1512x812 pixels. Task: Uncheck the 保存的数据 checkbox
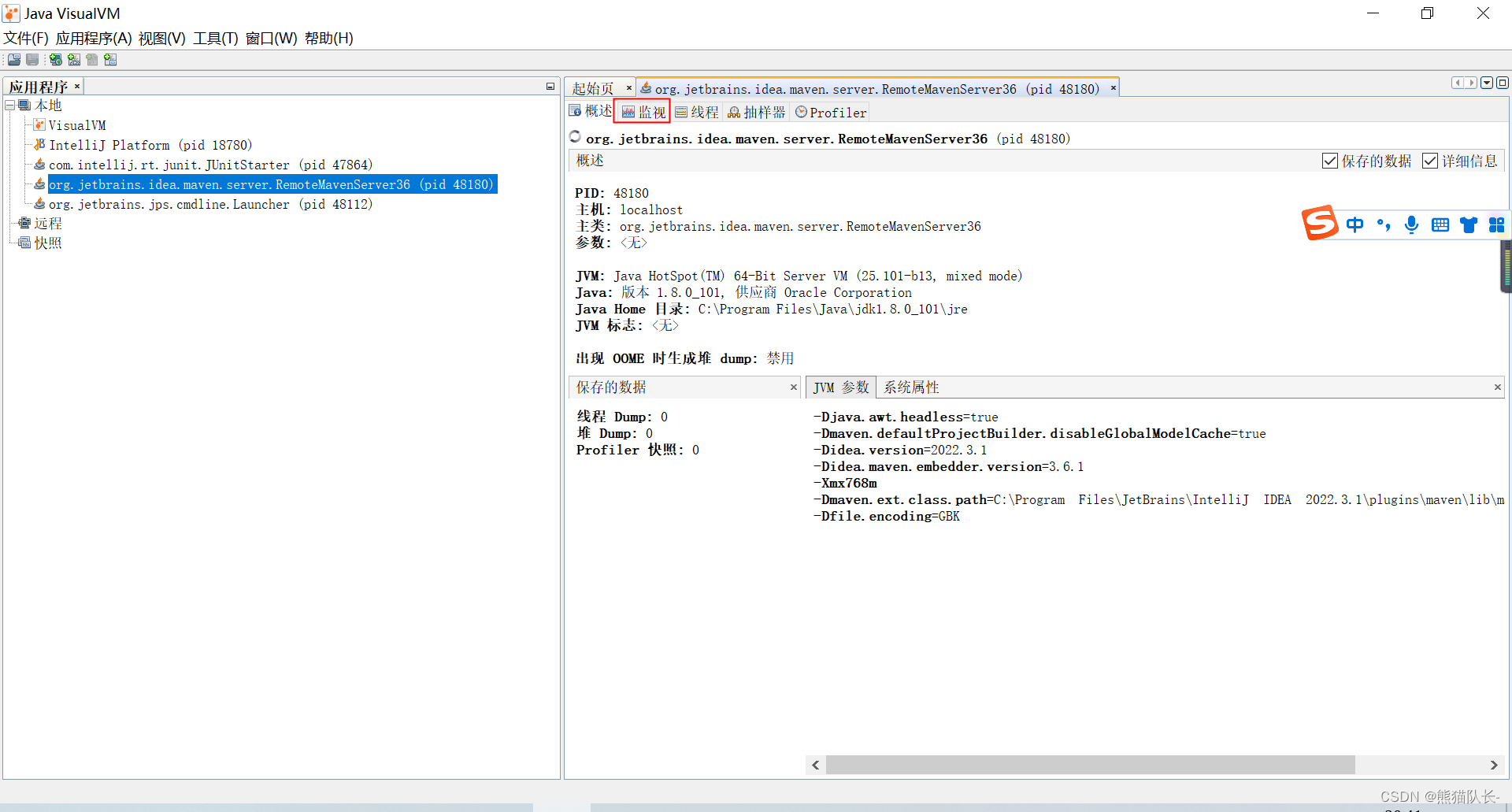click(x=1330, y=161)
